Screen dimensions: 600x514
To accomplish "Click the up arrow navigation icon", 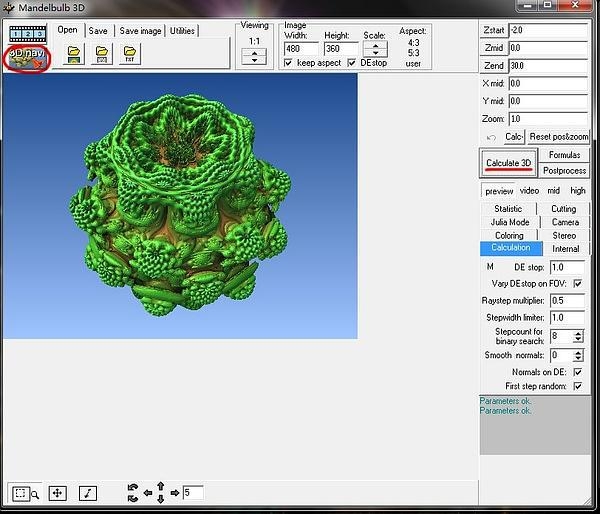I will 160,487.
